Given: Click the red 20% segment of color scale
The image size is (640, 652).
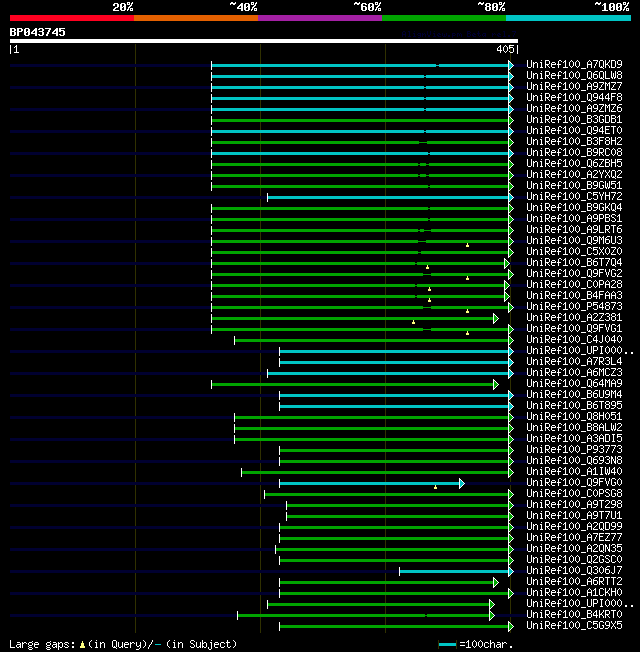Looking at the screenshot, I should [x=72, y=18].
